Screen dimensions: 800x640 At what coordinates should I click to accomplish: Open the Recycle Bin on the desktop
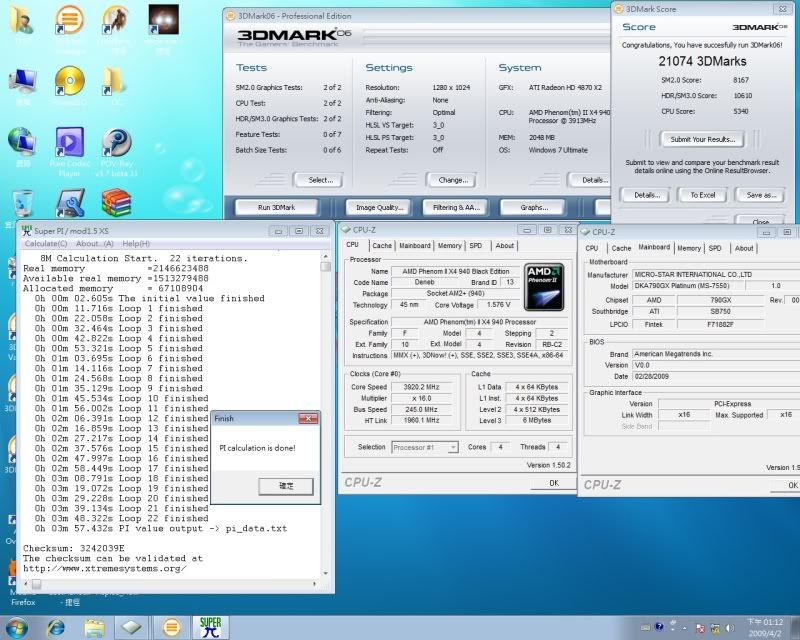click(22, 203)
